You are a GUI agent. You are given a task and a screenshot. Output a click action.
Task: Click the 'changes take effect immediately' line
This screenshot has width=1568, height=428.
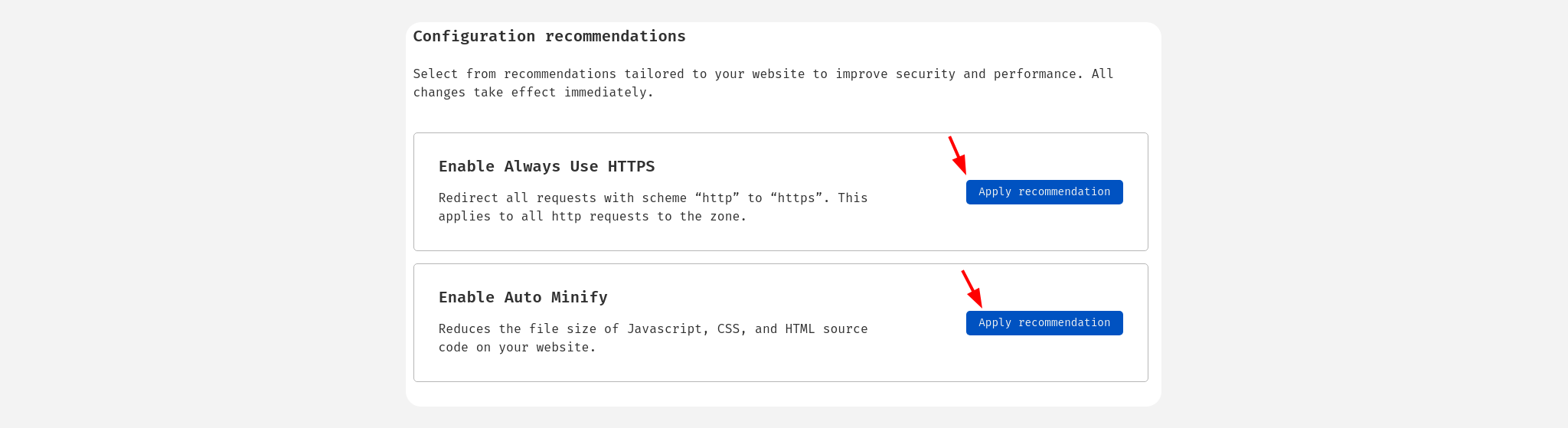tap(534, 93)
